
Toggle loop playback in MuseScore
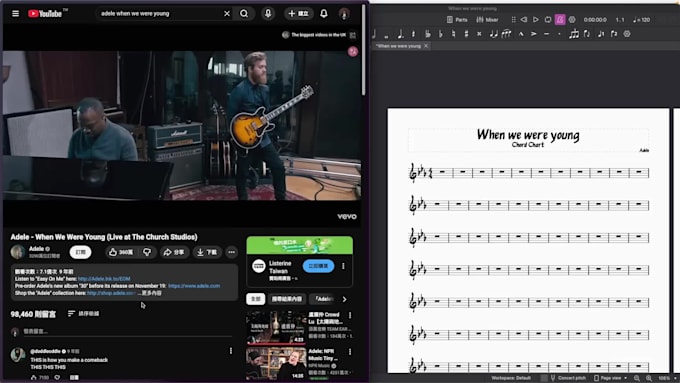tap(548, 20)
